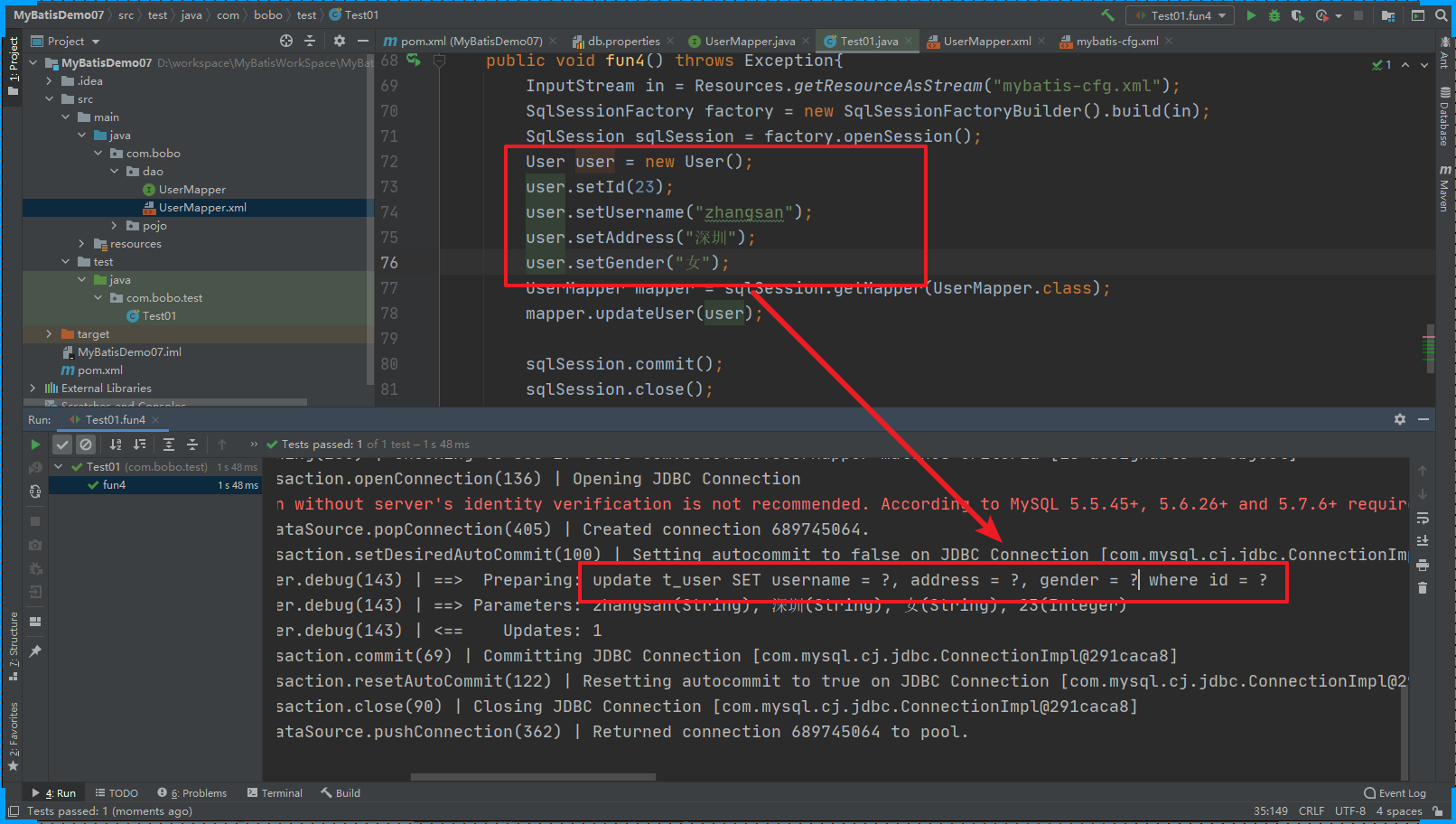Clear console output with the trash icon
1456x824 pixels.
[x=1423, y=588]
